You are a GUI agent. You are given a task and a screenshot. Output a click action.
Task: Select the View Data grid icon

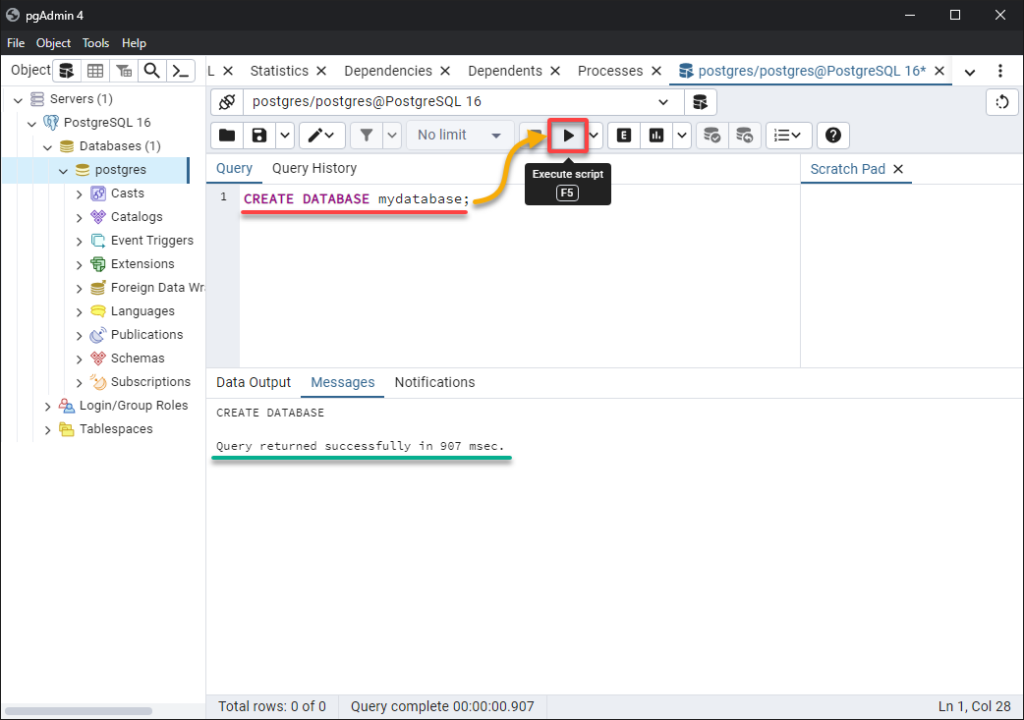pyautogui.click(x=95, y=71)
